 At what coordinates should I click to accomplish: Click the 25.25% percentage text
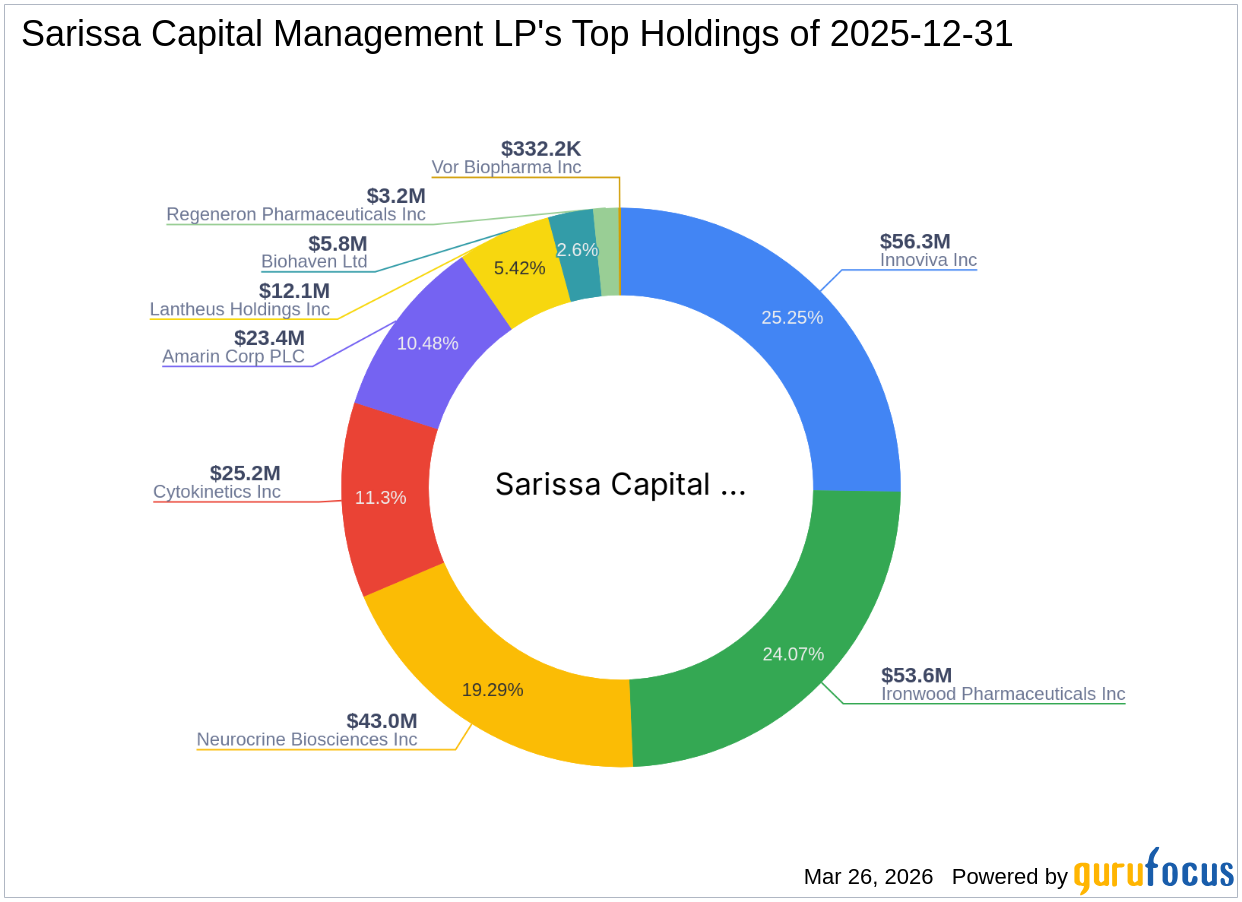coord(792,317)
